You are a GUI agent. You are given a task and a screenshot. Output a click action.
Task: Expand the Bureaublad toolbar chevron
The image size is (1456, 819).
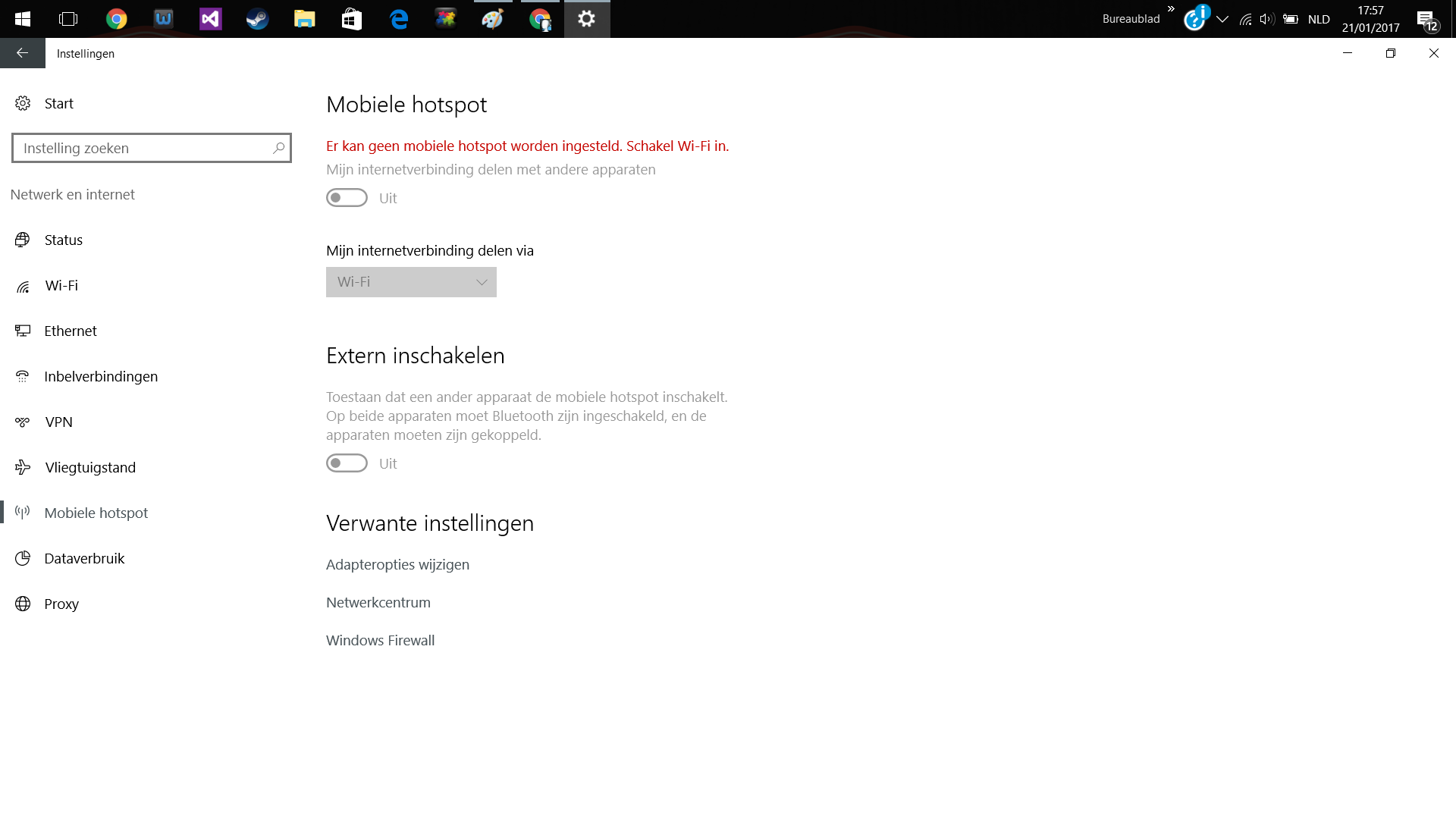pyautogui.click(x=1171, y=9)
